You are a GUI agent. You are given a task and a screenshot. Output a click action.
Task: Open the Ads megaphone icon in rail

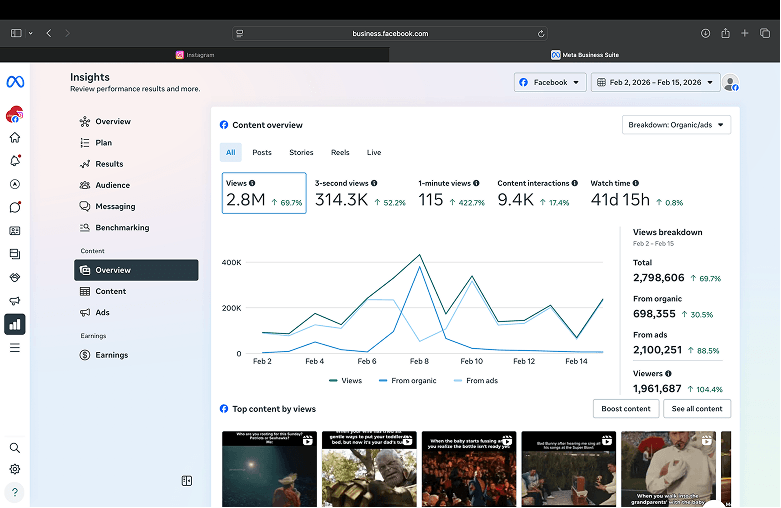(15, 301)
